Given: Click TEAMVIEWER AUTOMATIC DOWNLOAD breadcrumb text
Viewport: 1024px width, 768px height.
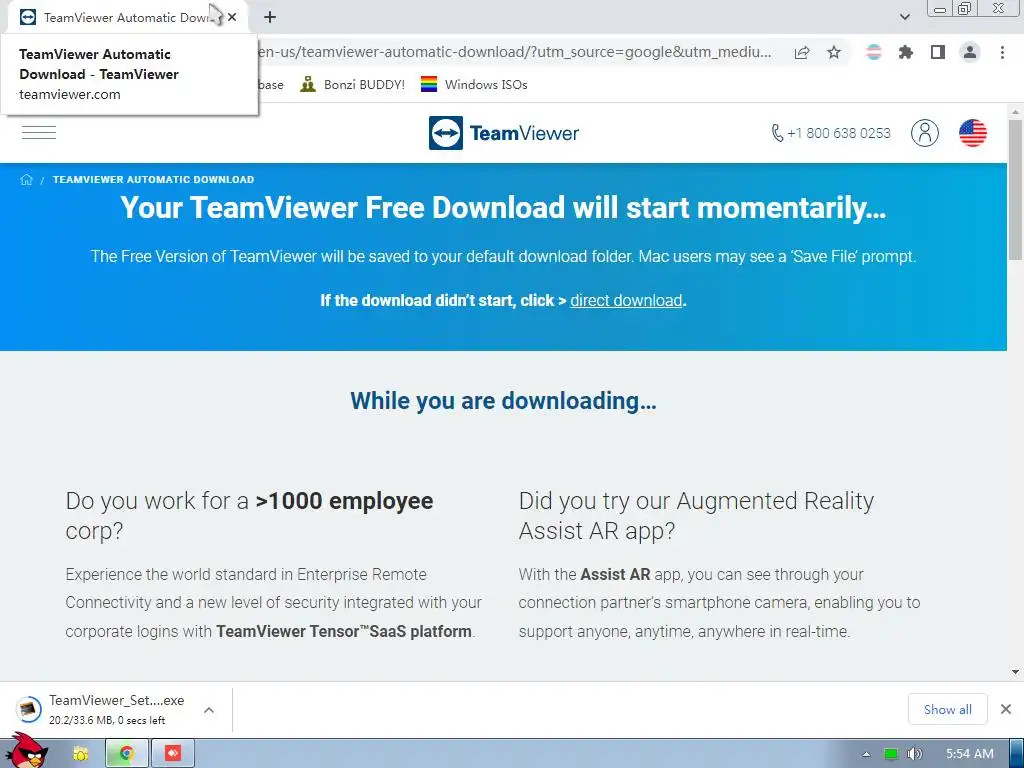Looking at the screenshot, I should 153,180.
